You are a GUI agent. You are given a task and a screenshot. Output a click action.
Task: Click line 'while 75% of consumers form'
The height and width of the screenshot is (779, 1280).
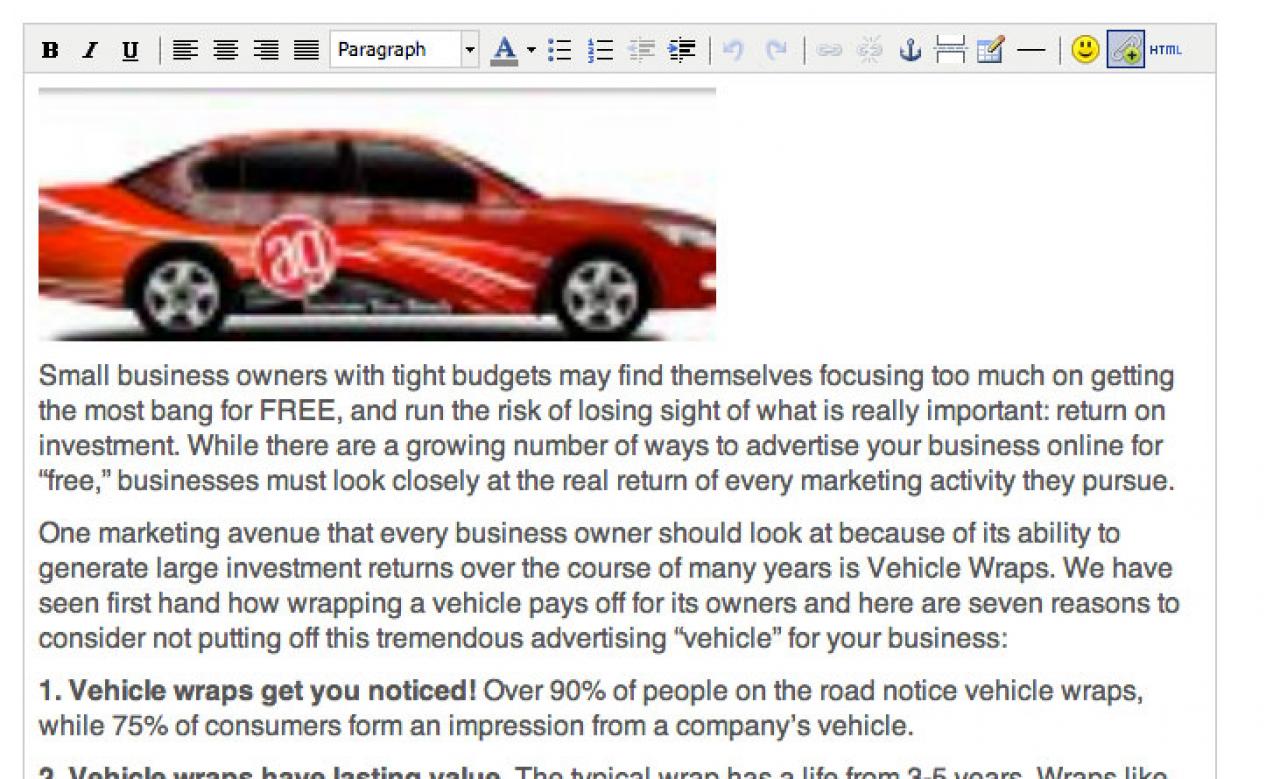(476, 725)
